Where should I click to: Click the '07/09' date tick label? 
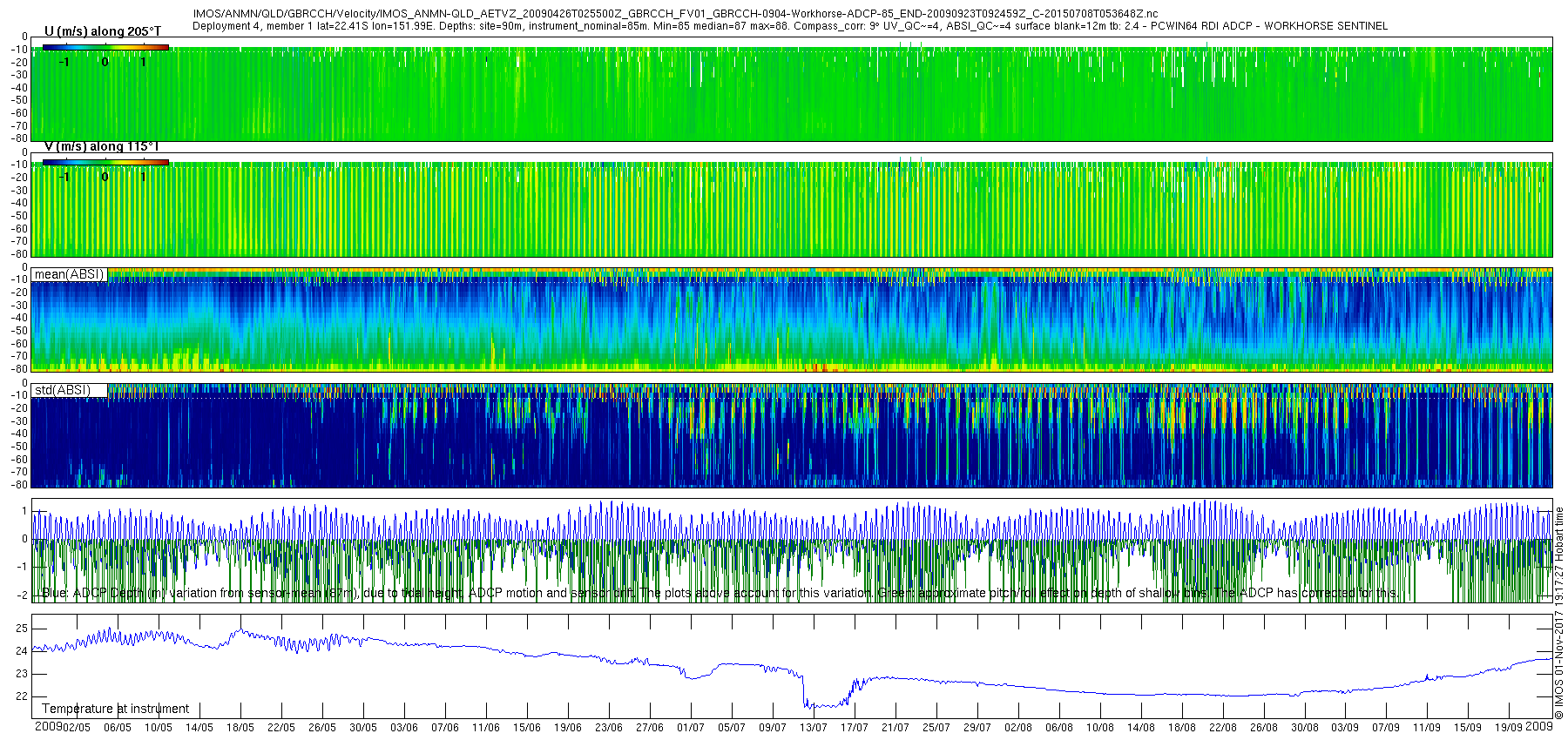[x=1386, y=728]
